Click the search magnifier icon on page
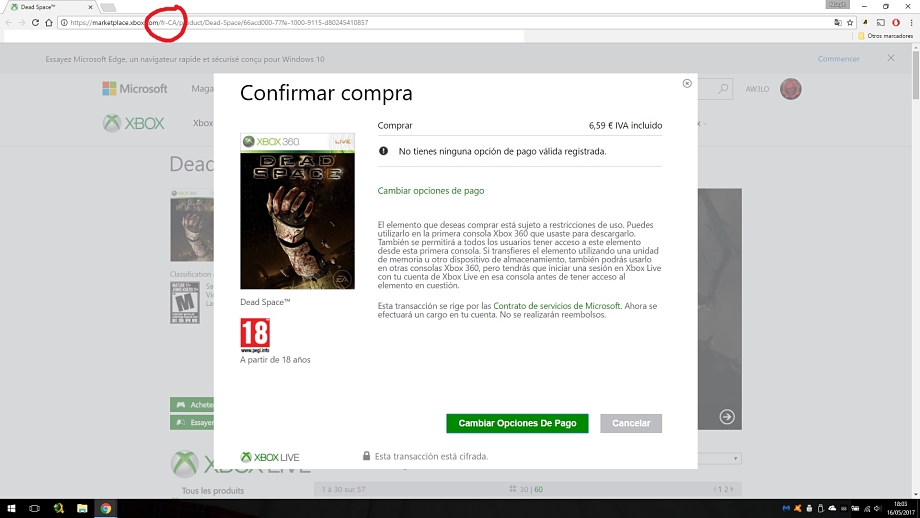The image size is (920, 518). pyautogui.click(x=723, y=89)
